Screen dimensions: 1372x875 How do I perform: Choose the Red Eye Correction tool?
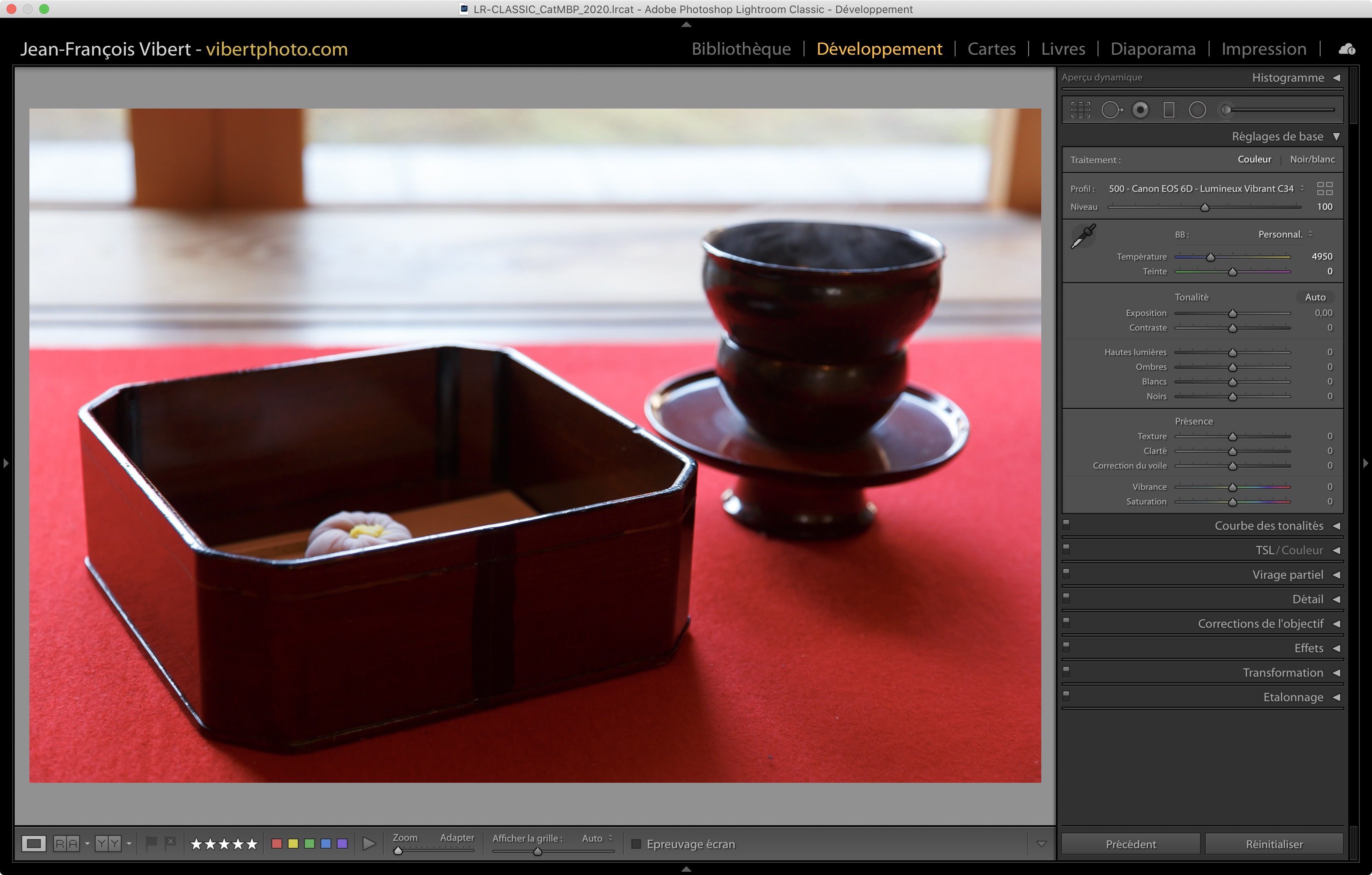[x=1140, y=110]
